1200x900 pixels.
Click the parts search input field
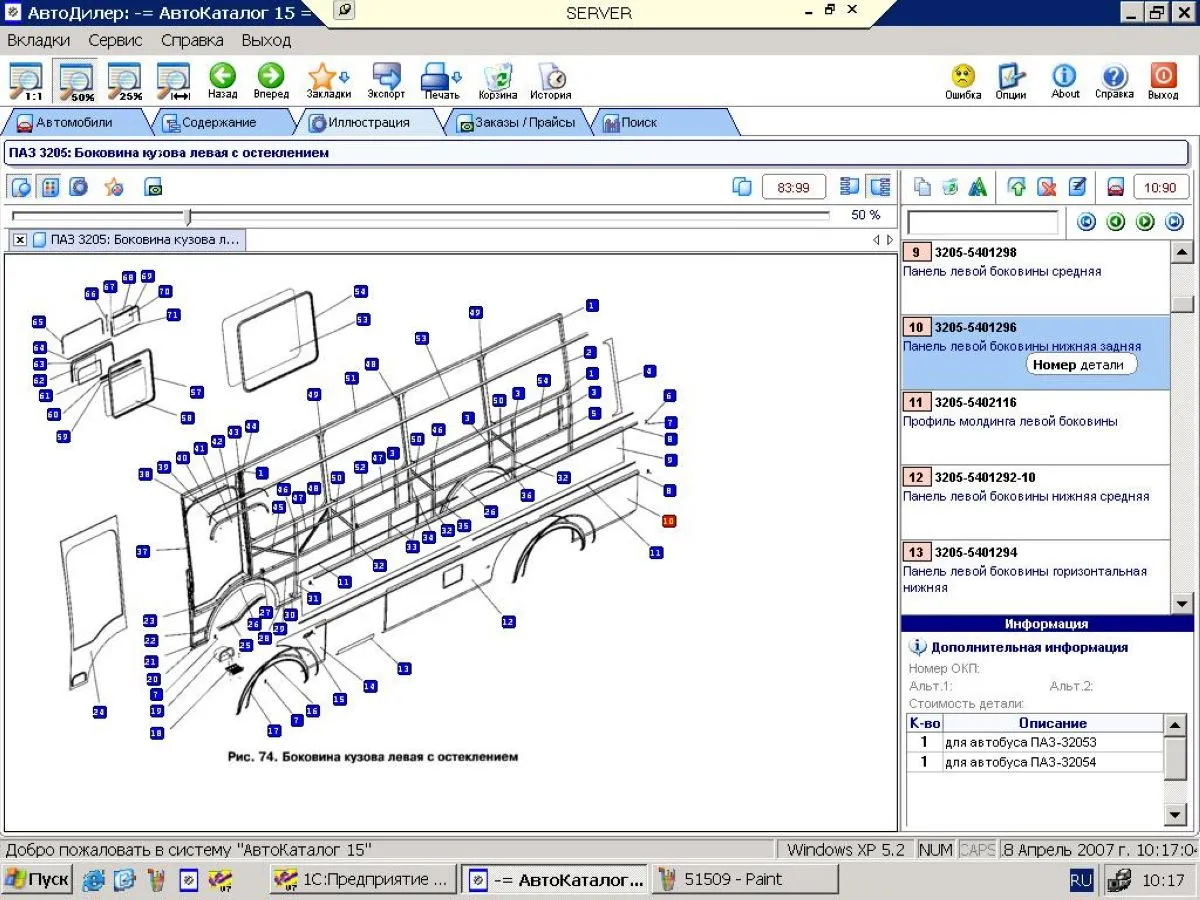[x=982, y=222]
